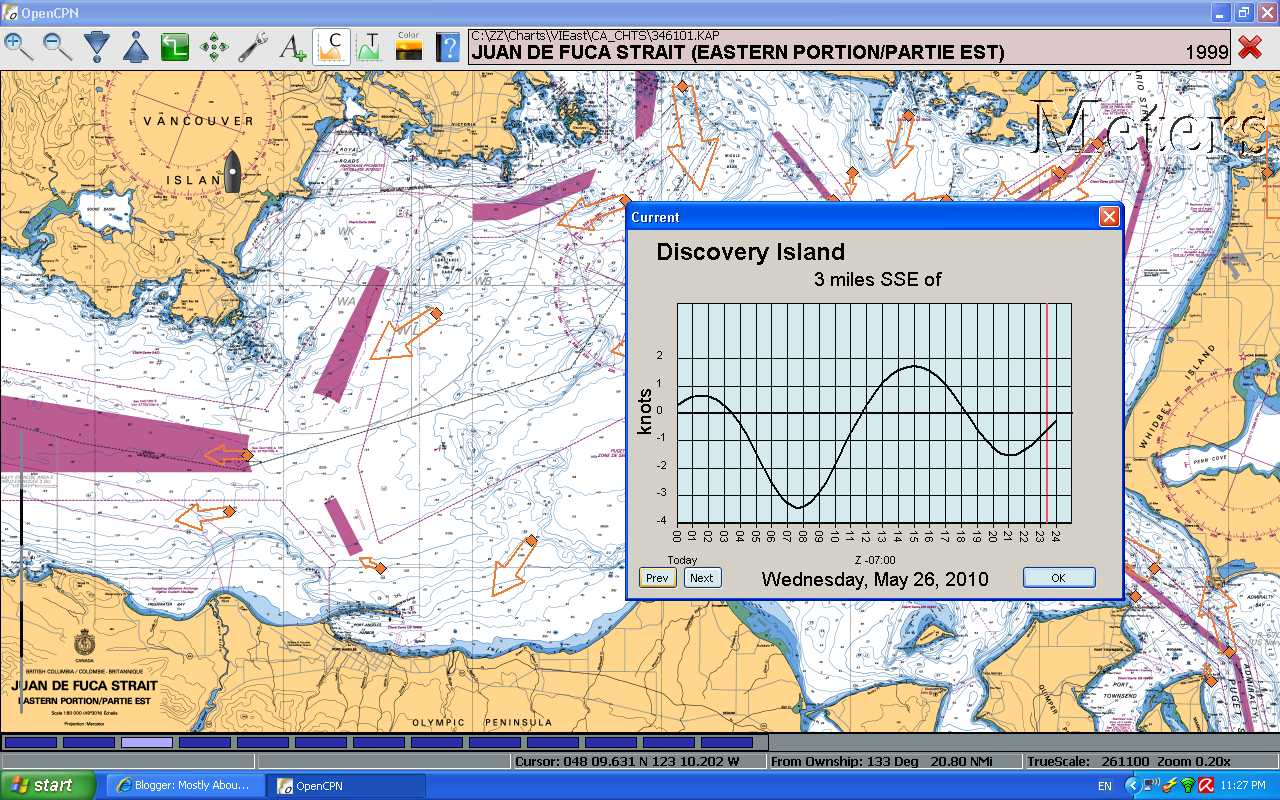
Task: Change the Color scheme
Action: (x=408, y=47)
